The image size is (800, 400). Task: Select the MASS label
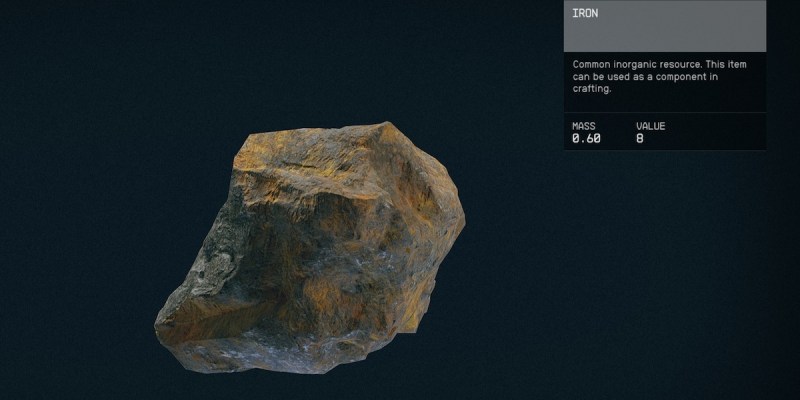click(583, 126)
